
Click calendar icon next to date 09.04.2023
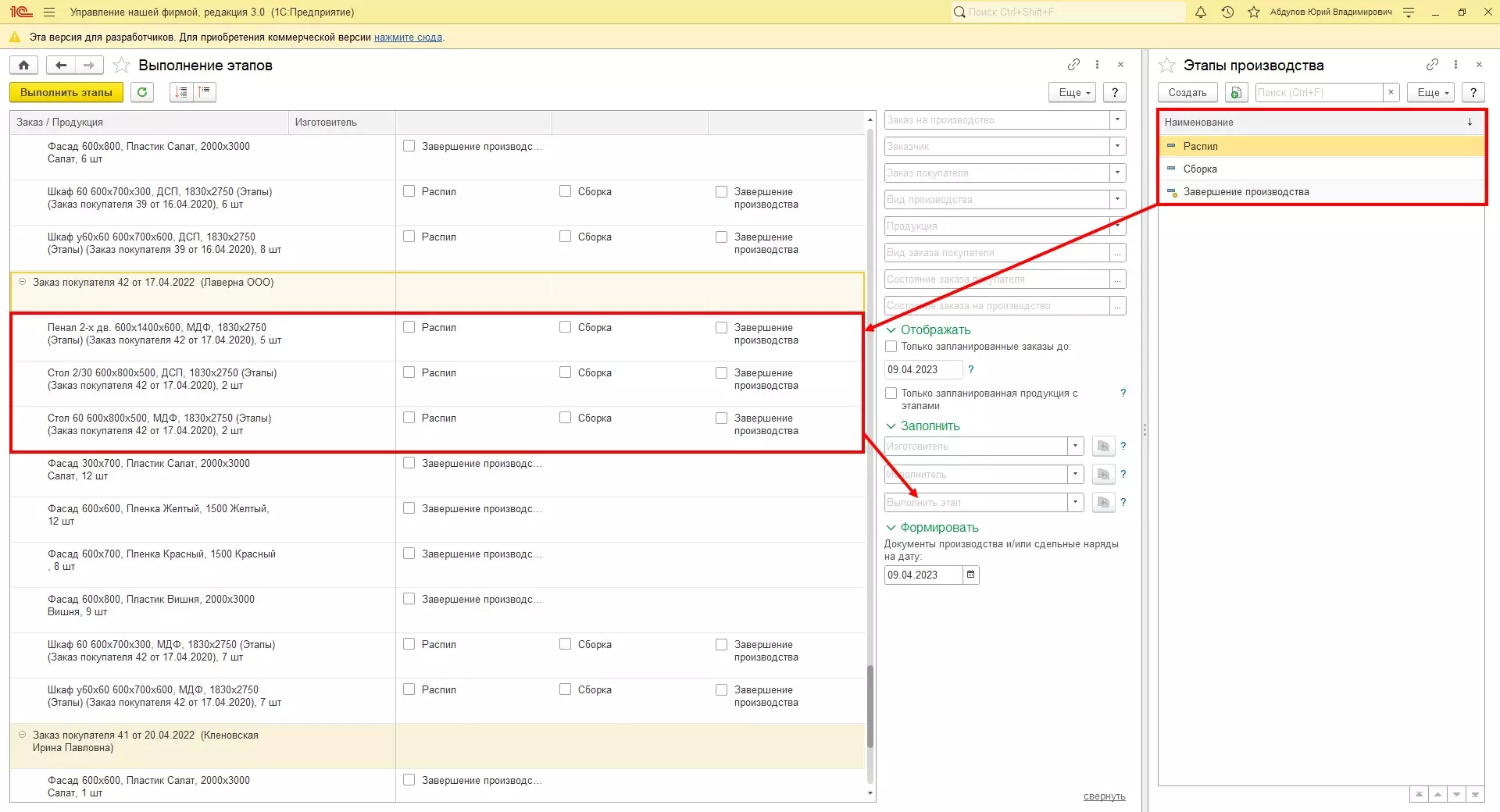pos(970,575)
